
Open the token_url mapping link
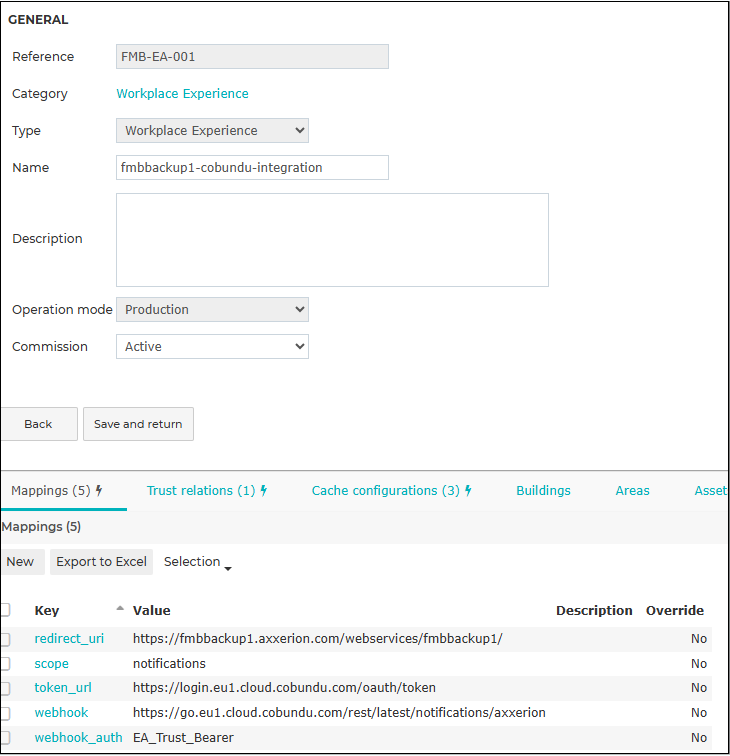tap(63, 688)
